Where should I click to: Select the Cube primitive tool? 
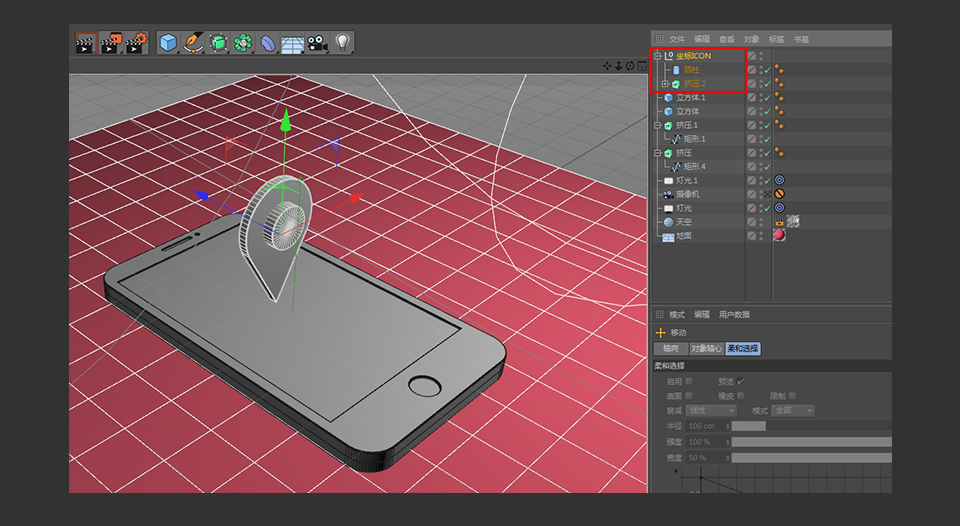pos(168,43)
